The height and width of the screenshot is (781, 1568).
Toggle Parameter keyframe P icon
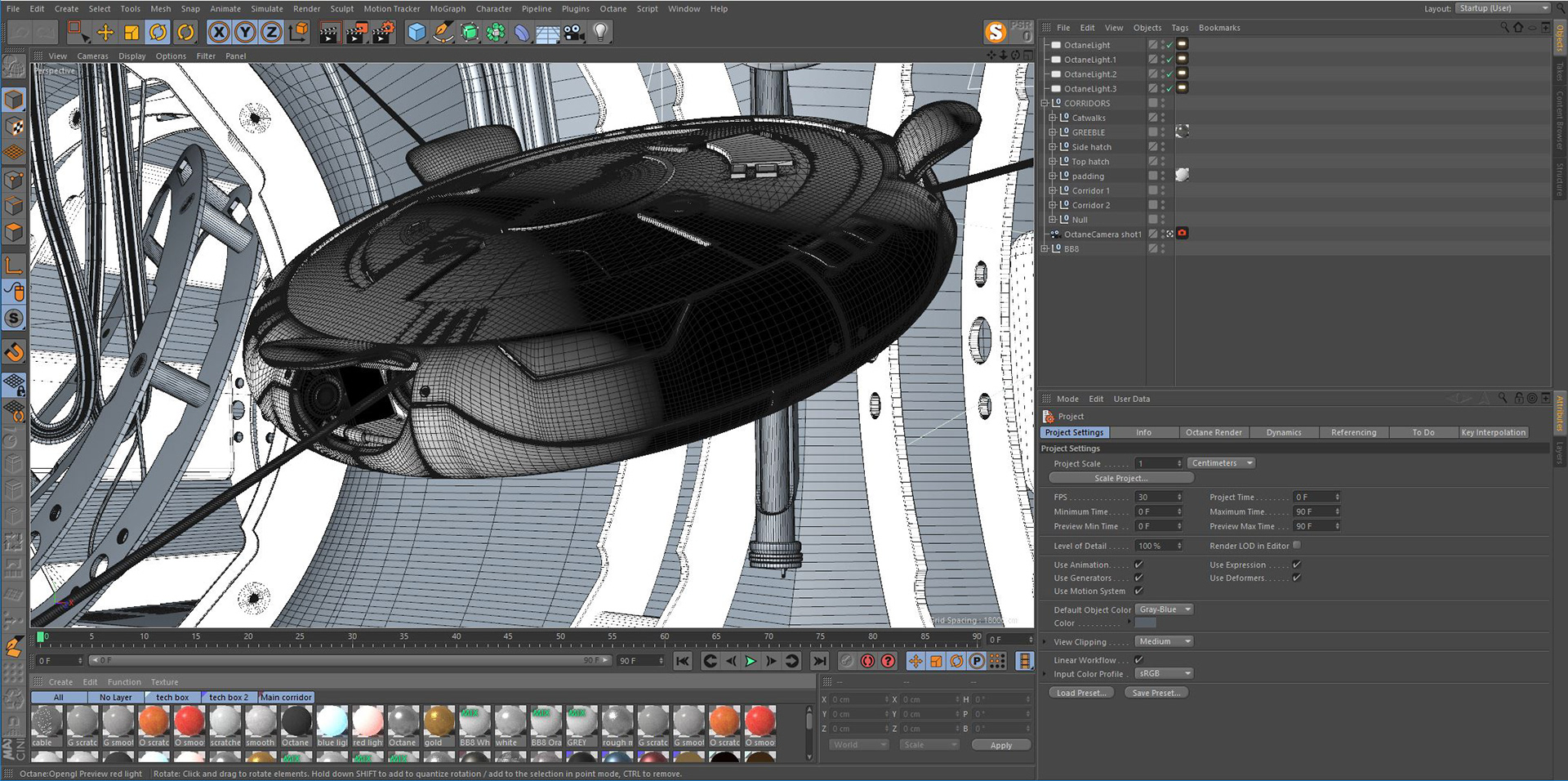(x=977, y=661)
